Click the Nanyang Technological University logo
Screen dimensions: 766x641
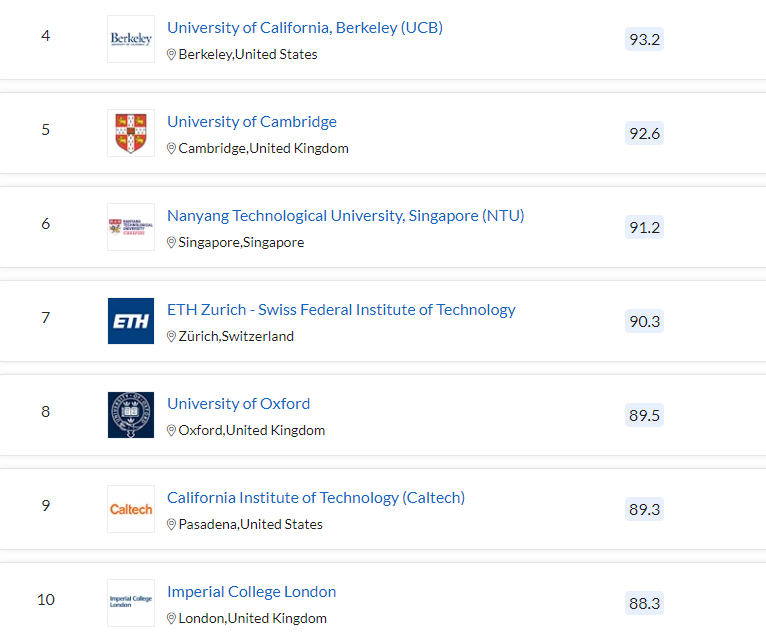[131, 227]
